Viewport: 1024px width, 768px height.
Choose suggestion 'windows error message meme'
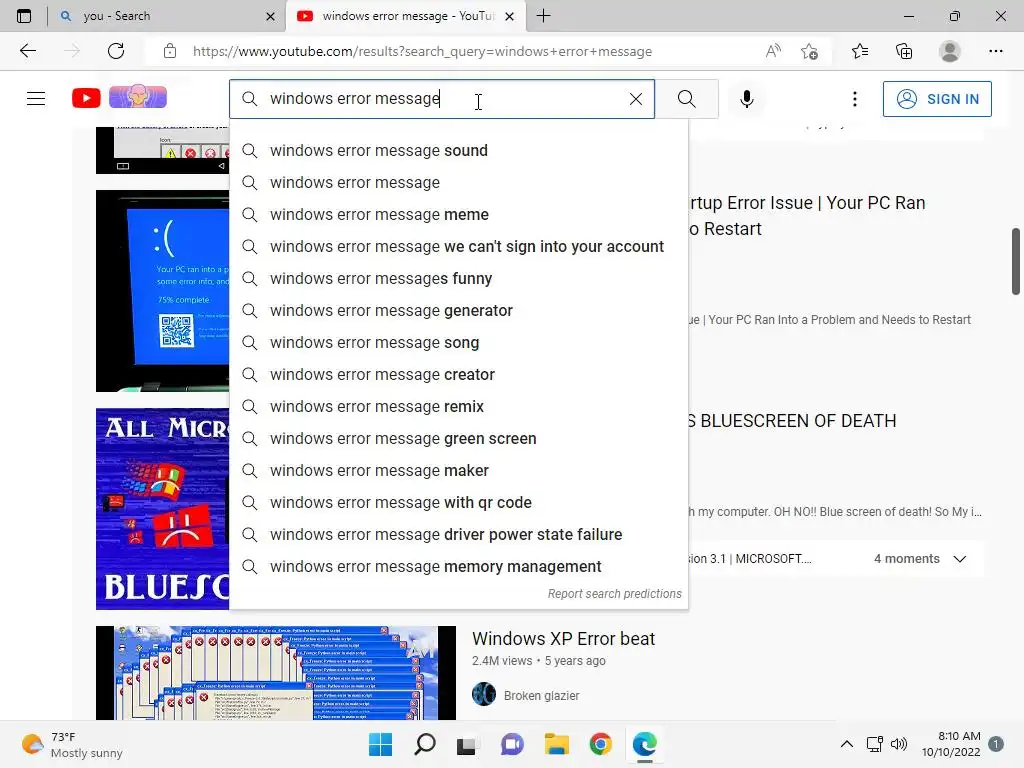[458, 214]
